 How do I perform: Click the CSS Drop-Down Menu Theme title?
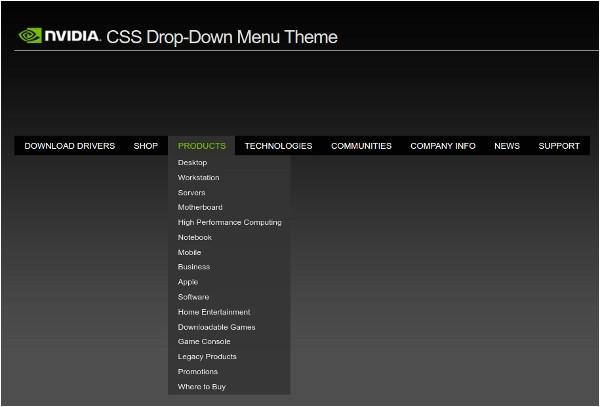point(222,37)
